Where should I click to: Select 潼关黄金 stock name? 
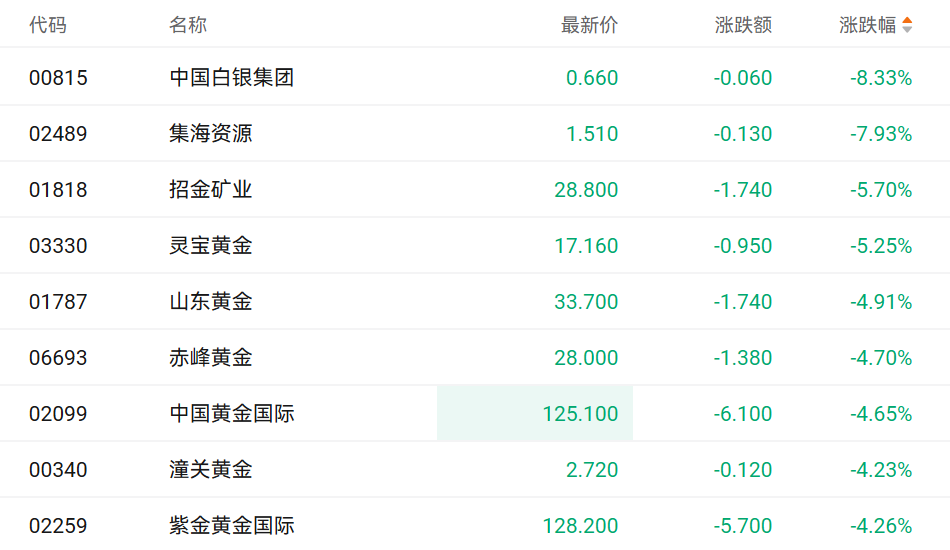click(x=211, y=469)
